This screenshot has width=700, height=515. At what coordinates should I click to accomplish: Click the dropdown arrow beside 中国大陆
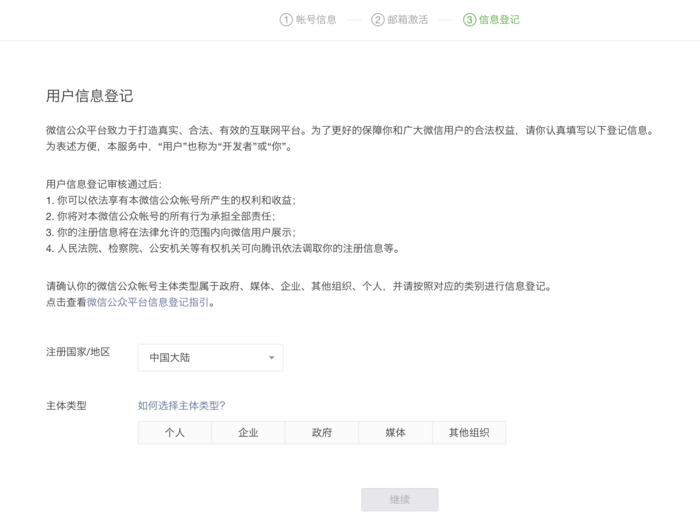[271, 357]
